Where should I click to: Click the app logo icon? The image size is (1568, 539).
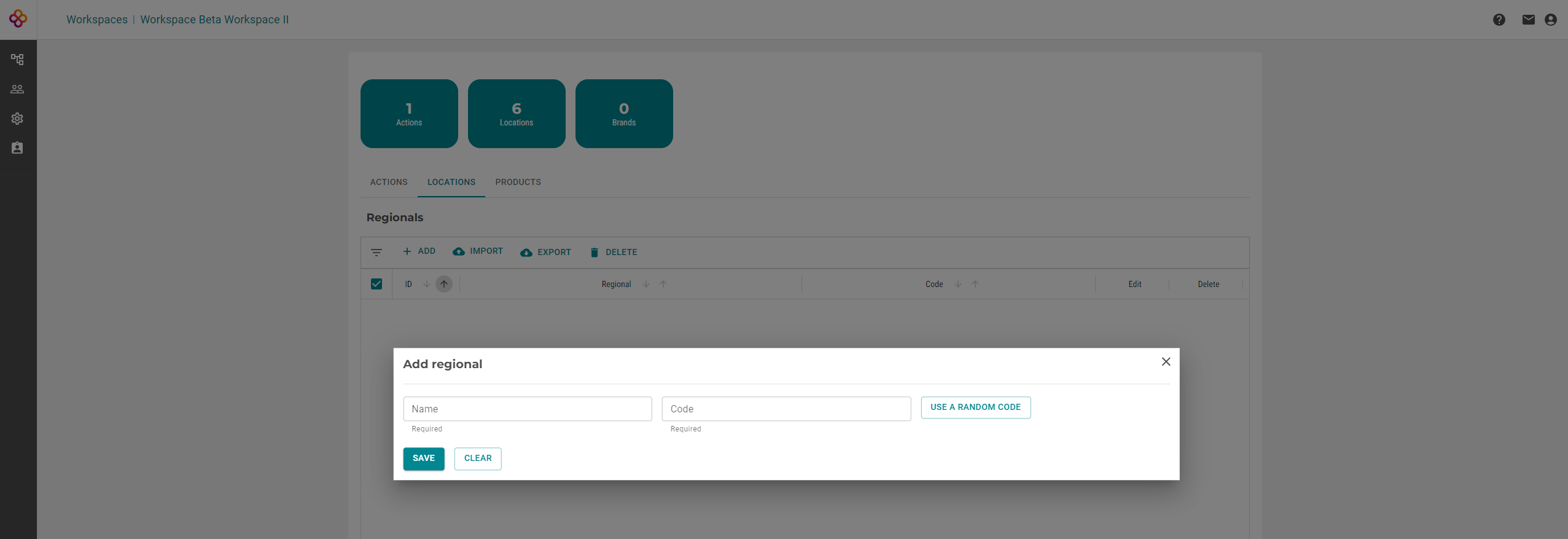pos(18,19)
